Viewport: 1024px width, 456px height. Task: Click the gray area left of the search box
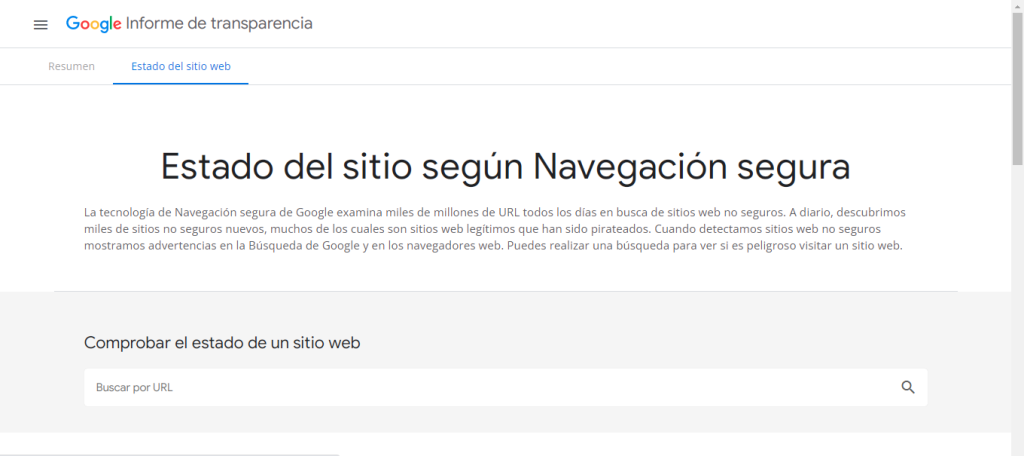point(42,387)
